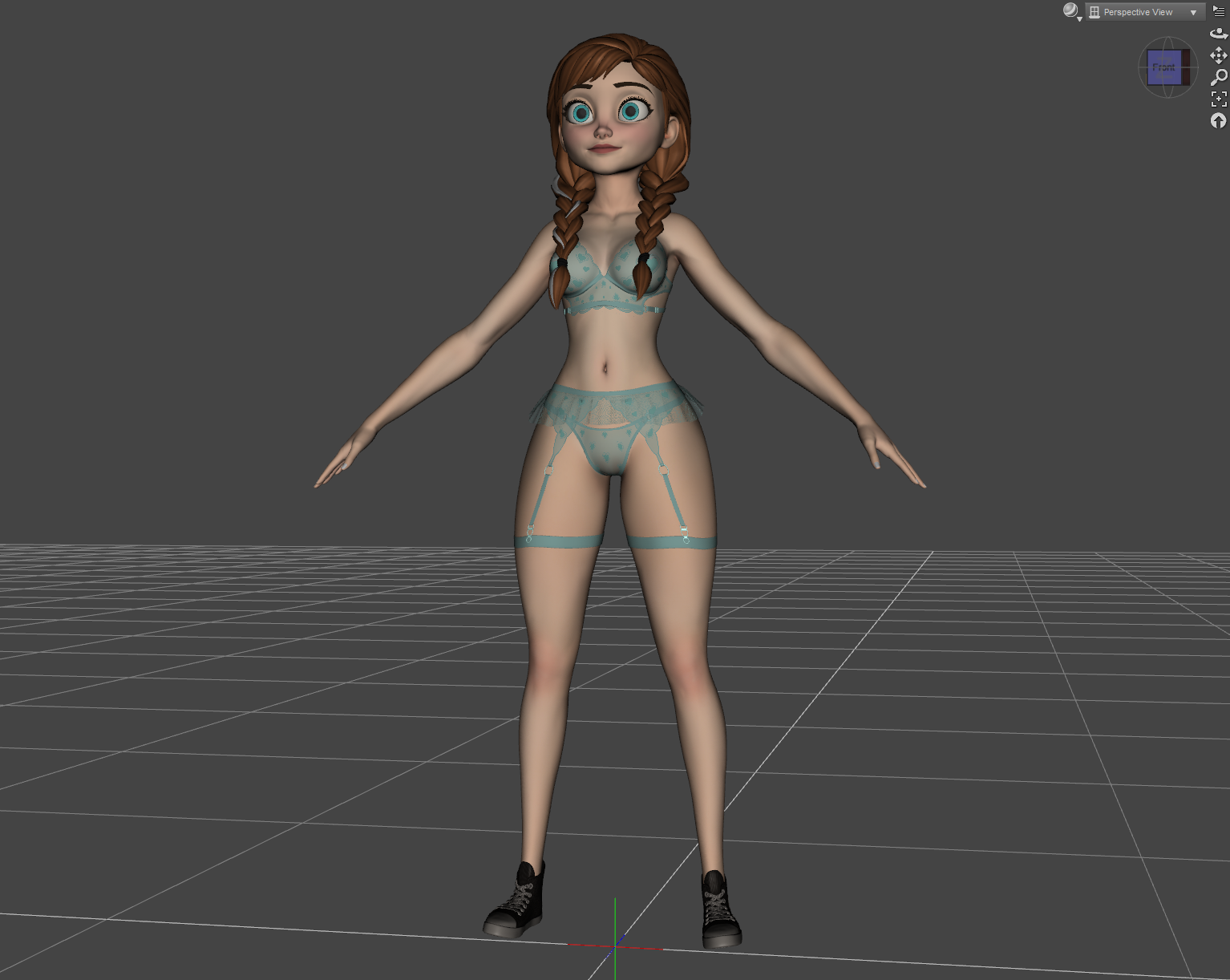
Task: Click the Front face of view cube
Action: pos(1164,67)
